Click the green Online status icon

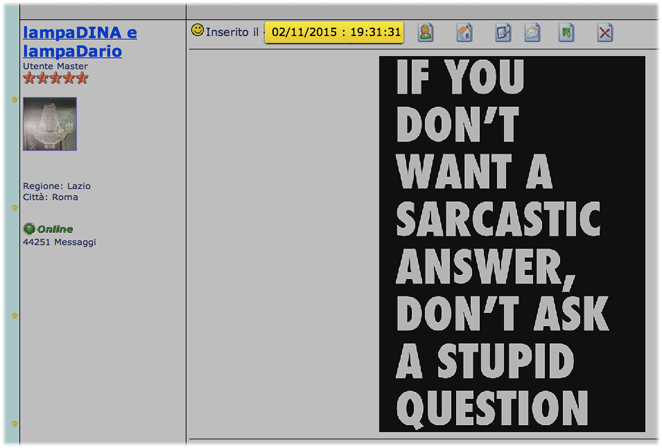[29, 229]
